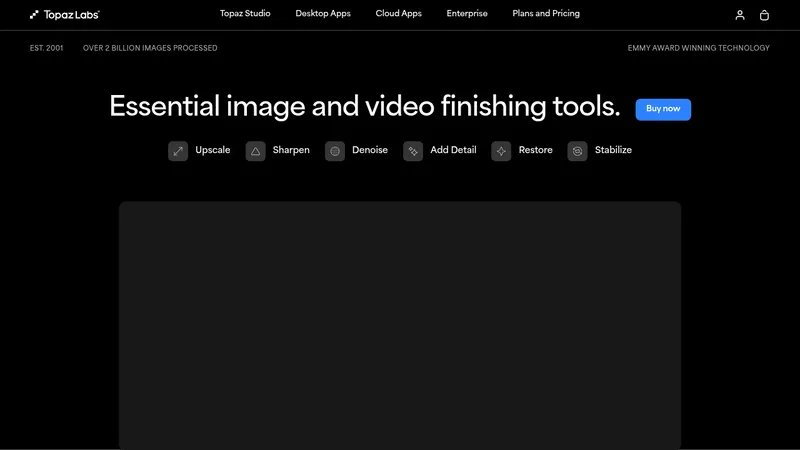This screenshot has width=800, height=450.
Task: Click the 'EST. 2001' text
Action: point(46,48)
